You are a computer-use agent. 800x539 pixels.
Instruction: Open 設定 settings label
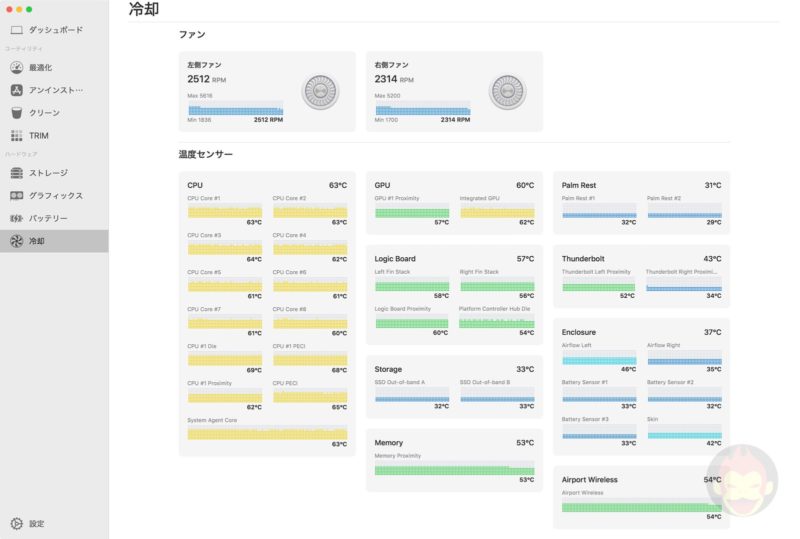36,524
